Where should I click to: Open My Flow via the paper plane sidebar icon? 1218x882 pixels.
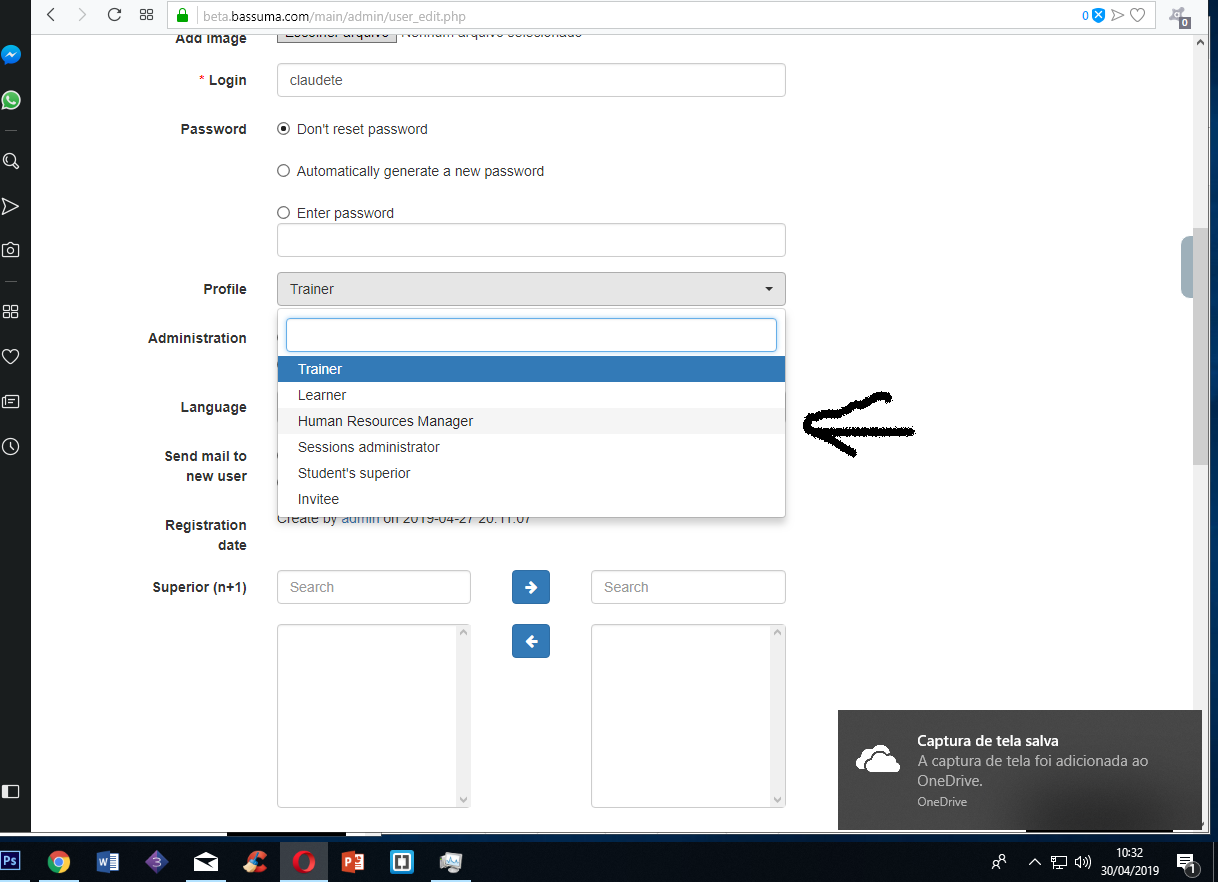(11, 206)
